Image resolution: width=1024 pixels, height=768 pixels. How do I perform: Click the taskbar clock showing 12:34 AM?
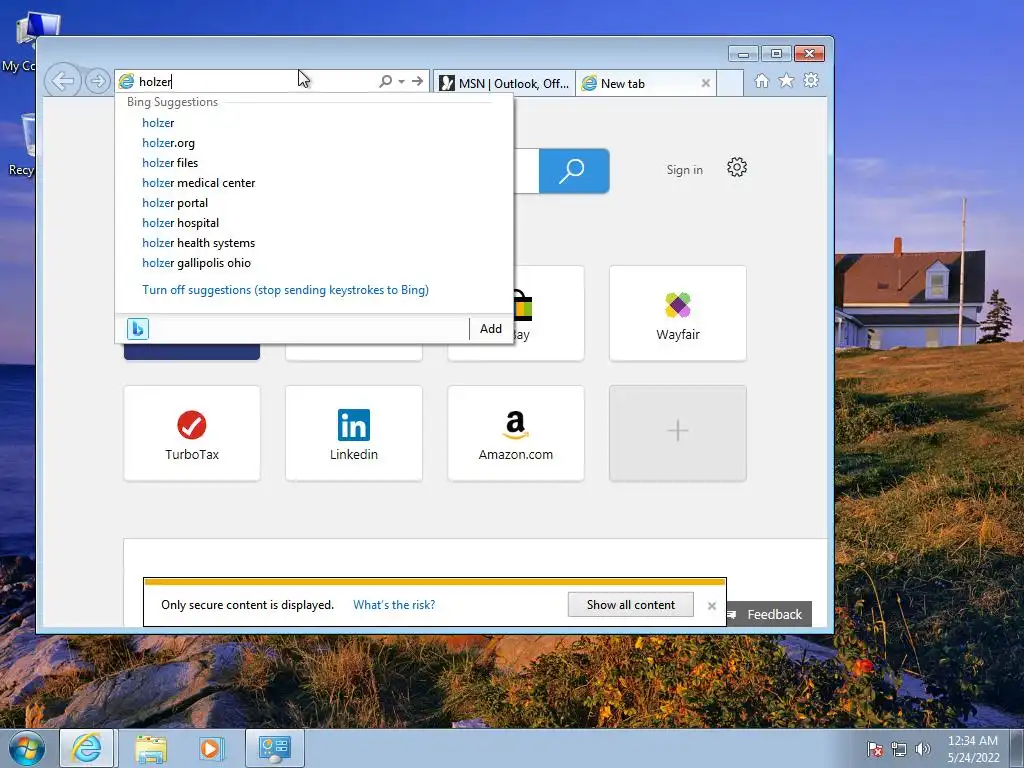(x=973, y=749)
